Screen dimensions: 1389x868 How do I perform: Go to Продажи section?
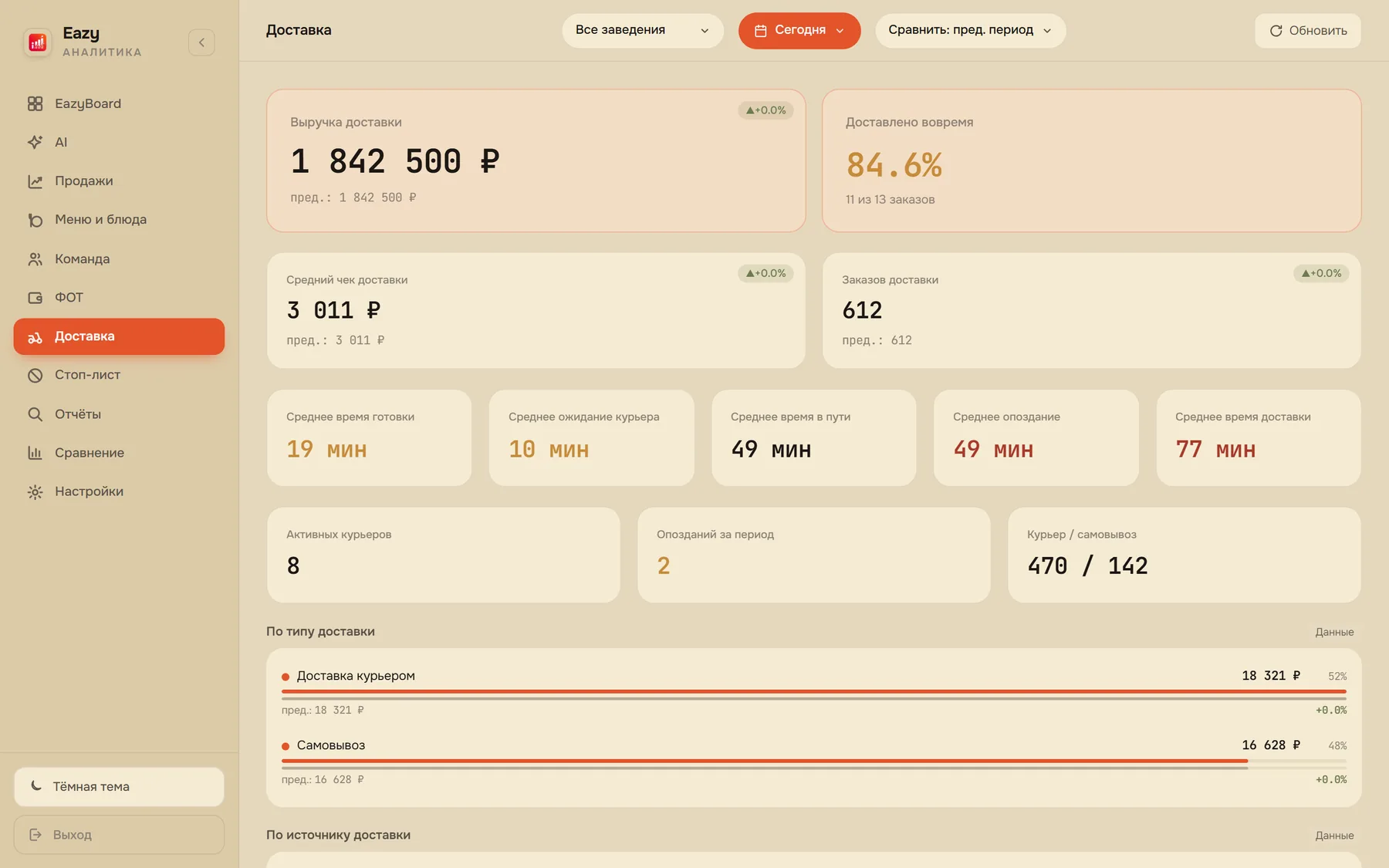pyautogui.click(x=119, y=181)
